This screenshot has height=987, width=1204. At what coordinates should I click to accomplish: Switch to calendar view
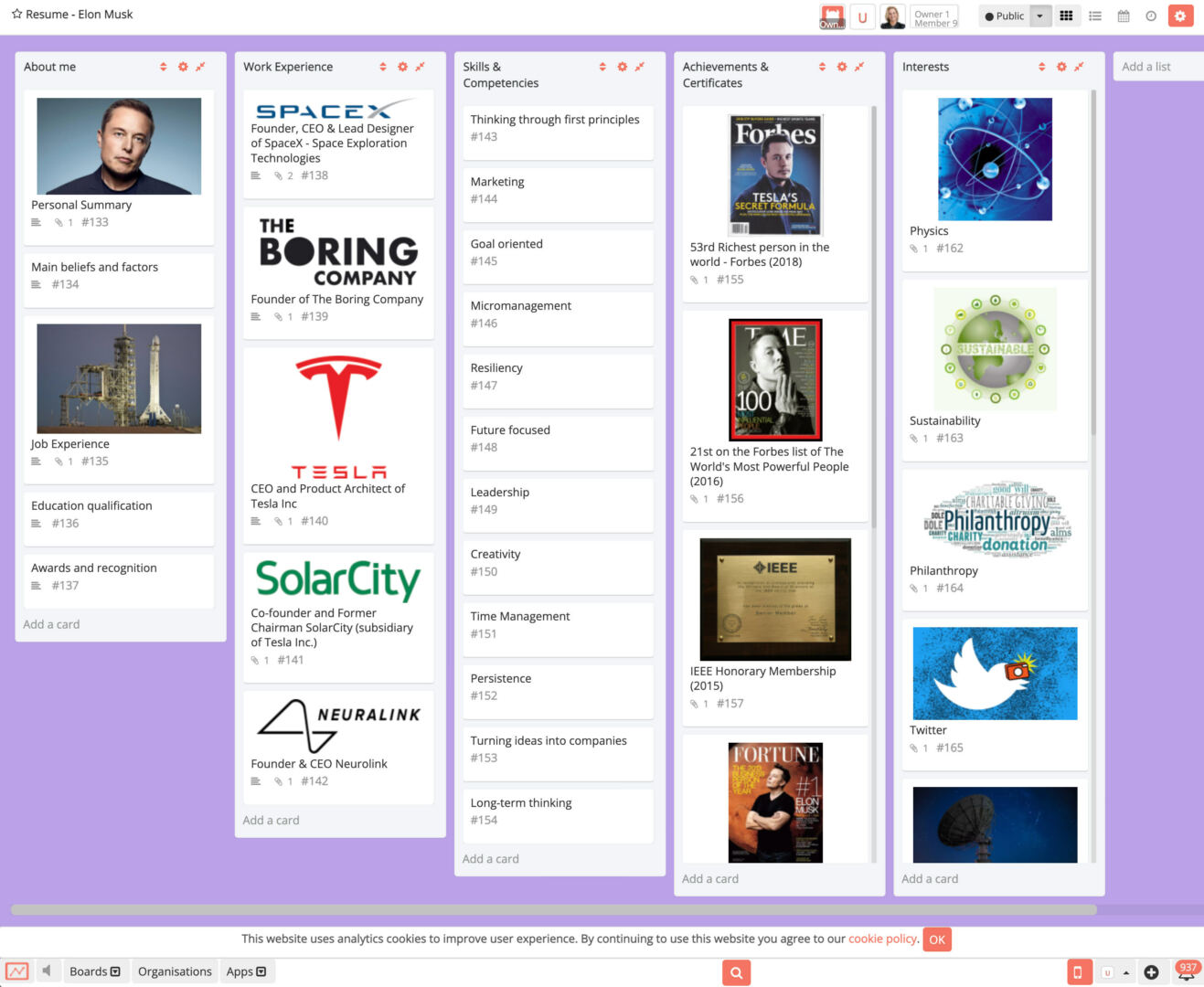pos(1124,16)
